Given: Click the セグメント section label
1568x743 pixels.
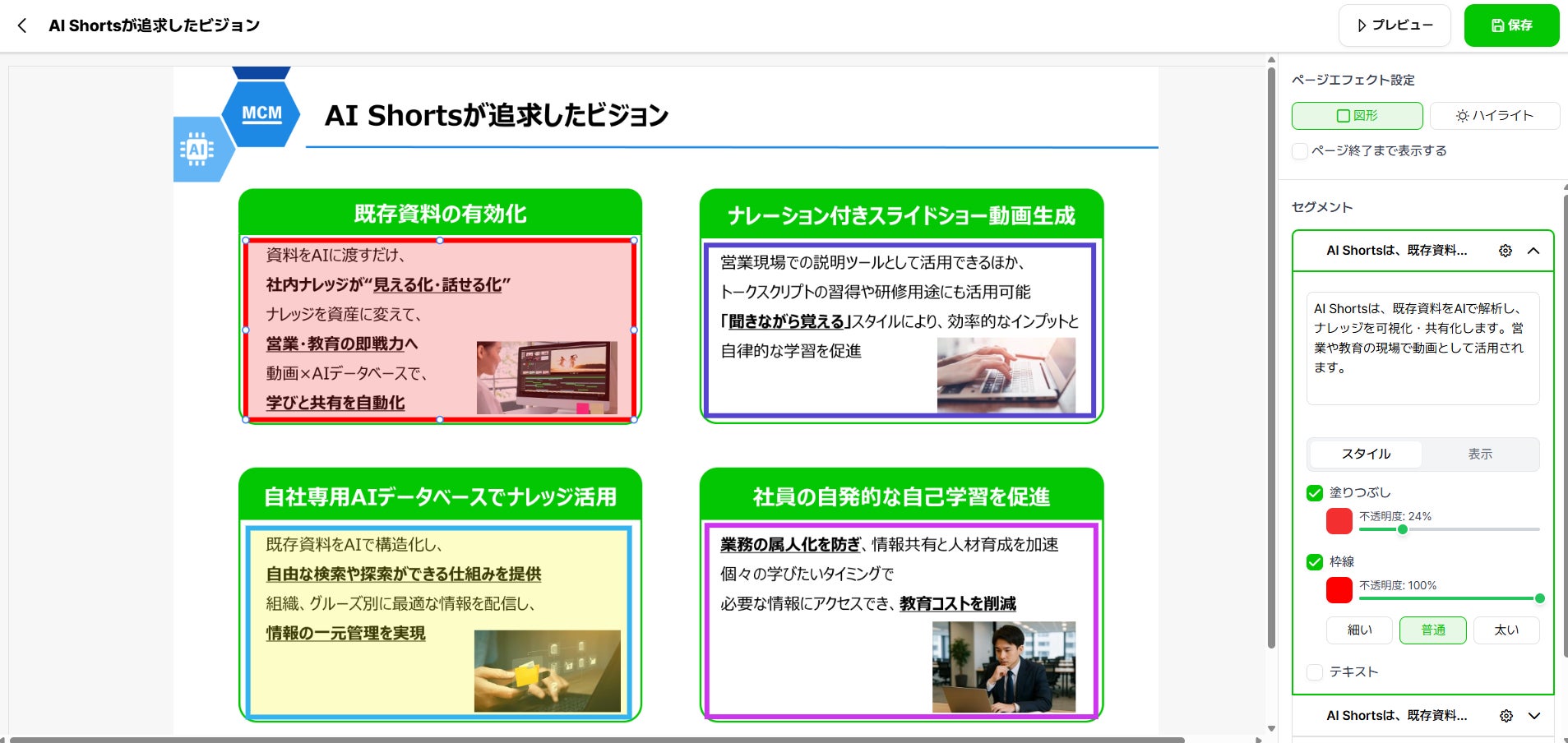Looking at the screenshot, I should click(x=1322, y=207).
